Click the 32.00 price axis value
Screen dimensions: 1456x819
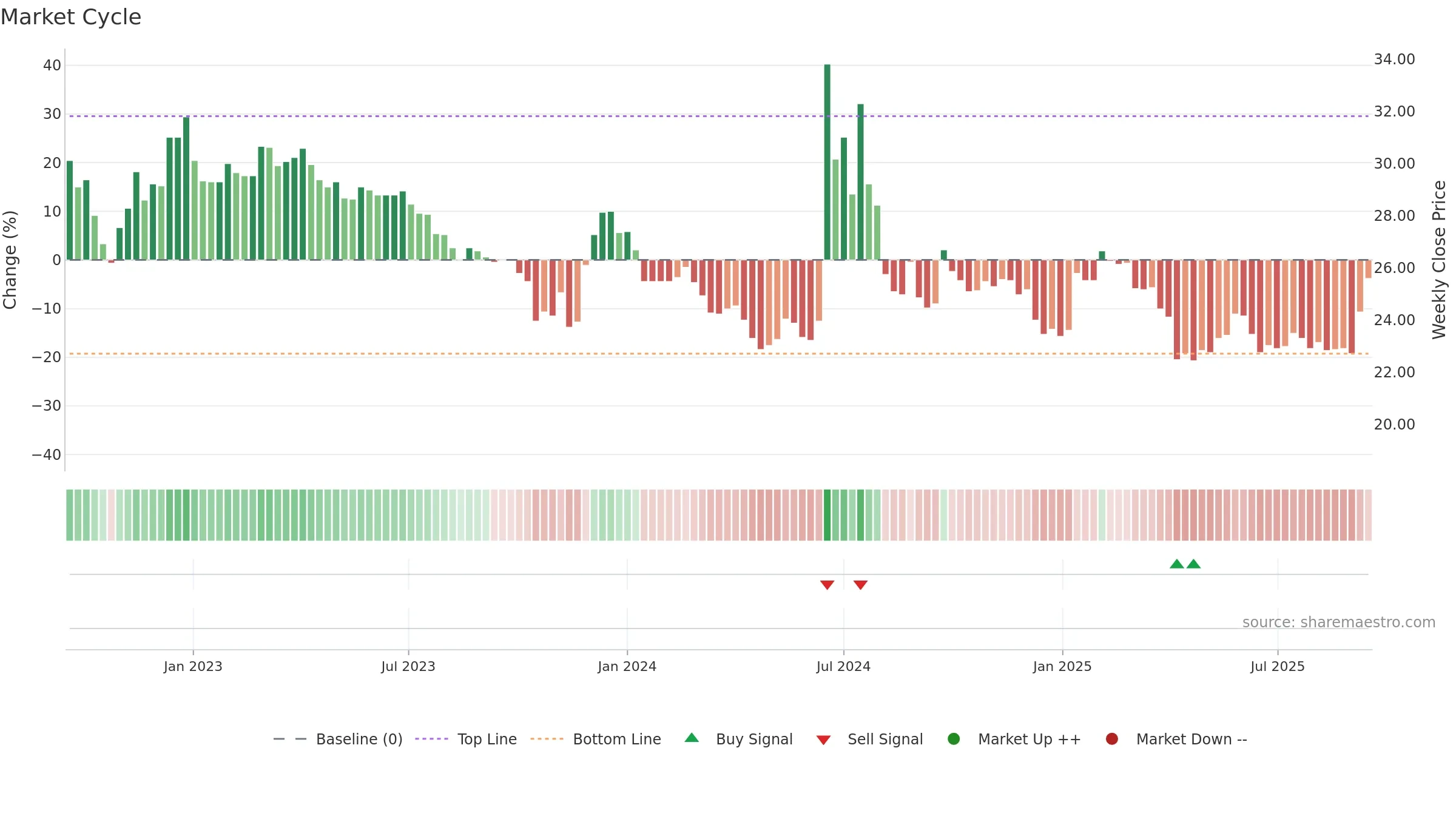[x=1394, y=112]
